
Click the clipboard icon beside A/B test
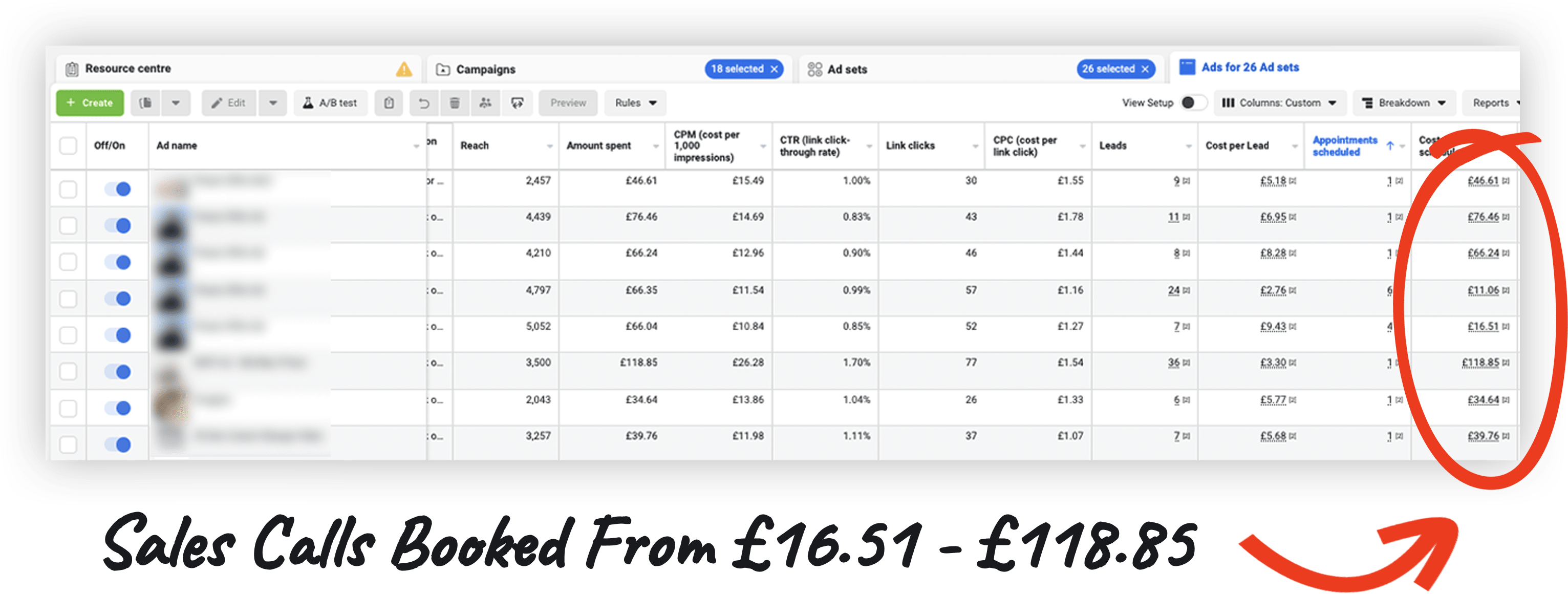pyautogui.click(x=389, y=103)
